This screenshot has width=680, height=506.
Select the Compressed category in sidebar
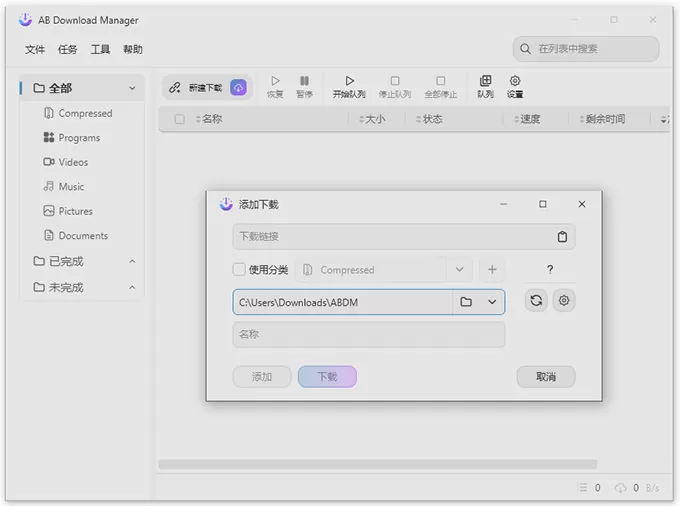(82, 113)
